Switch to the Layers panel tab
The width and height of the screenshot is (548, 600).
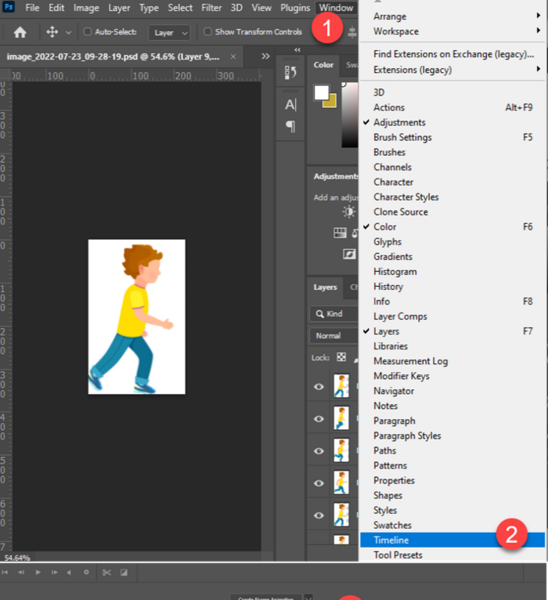pos(325,287)
